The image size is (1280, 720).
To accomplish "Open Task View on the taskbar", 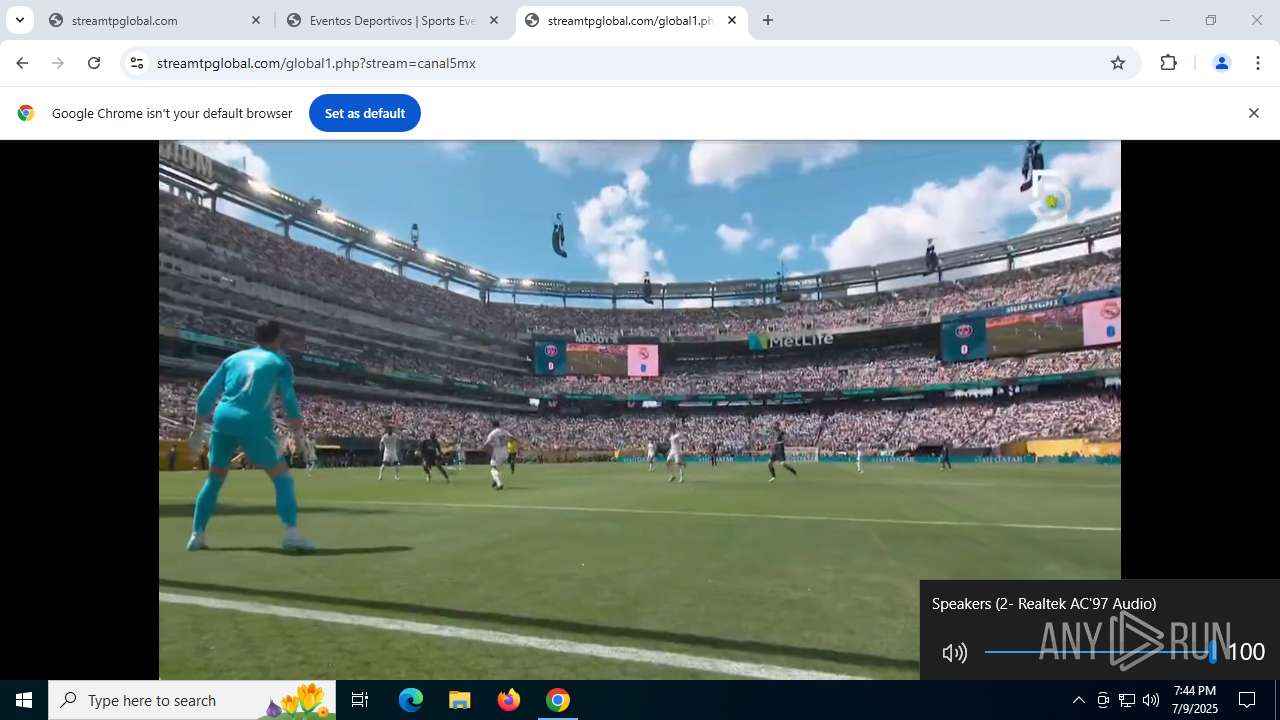I will (360, 700).
